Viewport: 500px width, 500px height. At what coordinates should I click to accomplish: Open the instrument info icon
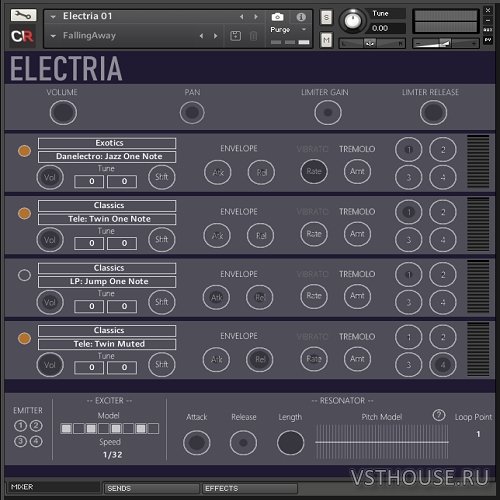tap(301, 17)
